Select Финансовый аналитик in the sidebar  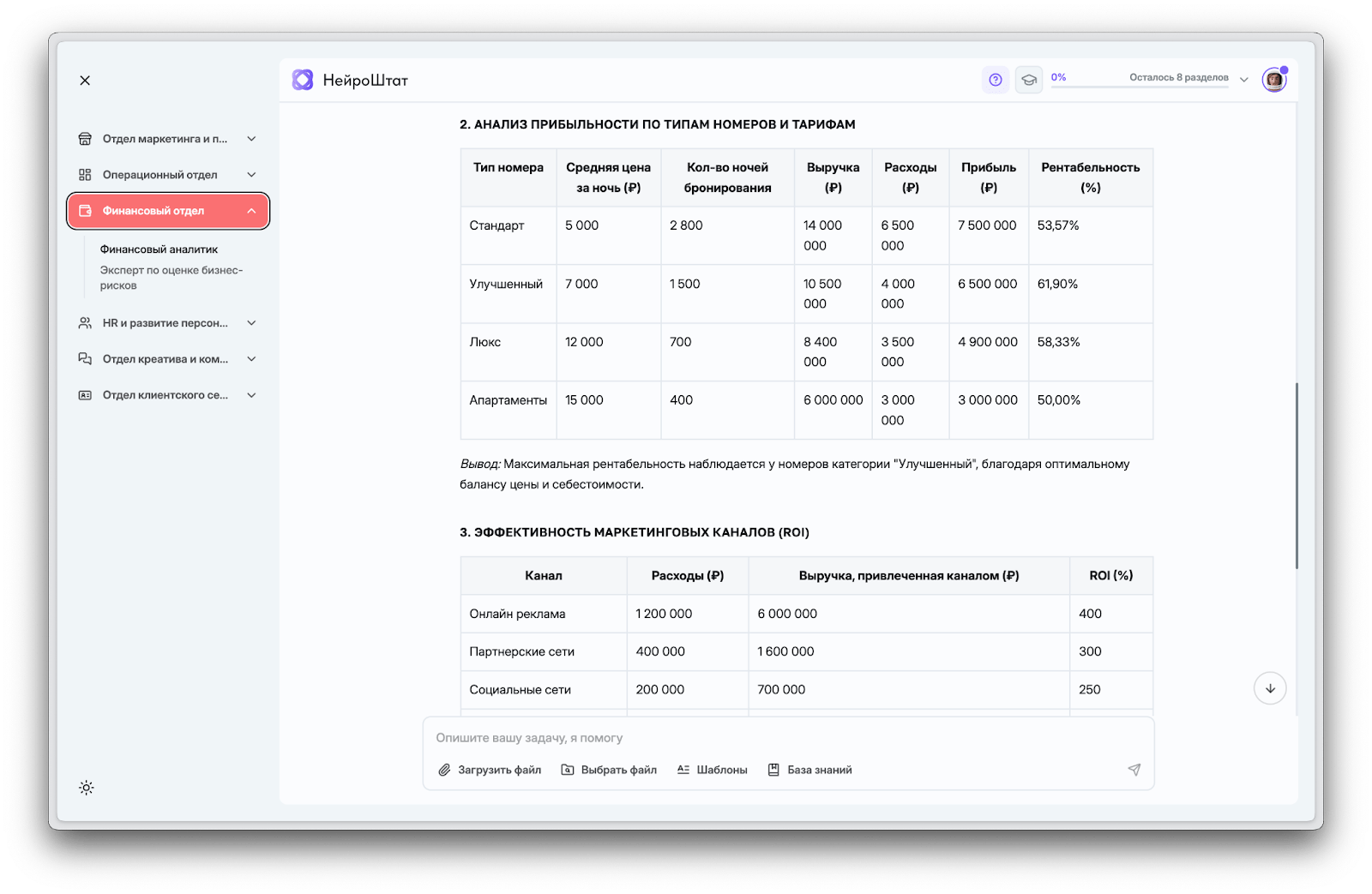[x=159, y=249]
